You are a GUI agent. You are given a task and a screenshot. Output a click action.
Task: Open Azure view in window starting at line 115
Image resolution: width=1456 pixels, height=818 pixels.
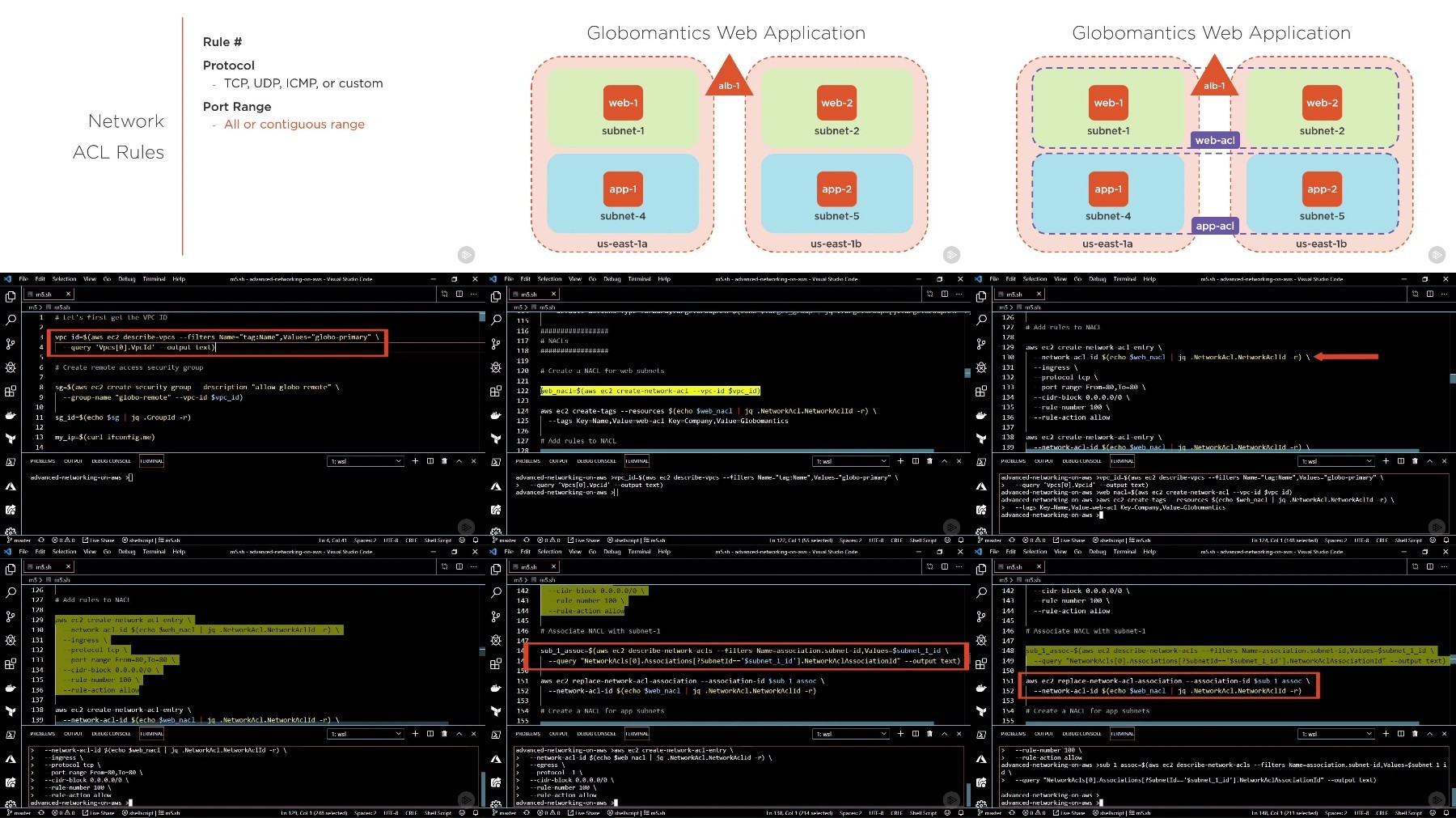point(496,486)
